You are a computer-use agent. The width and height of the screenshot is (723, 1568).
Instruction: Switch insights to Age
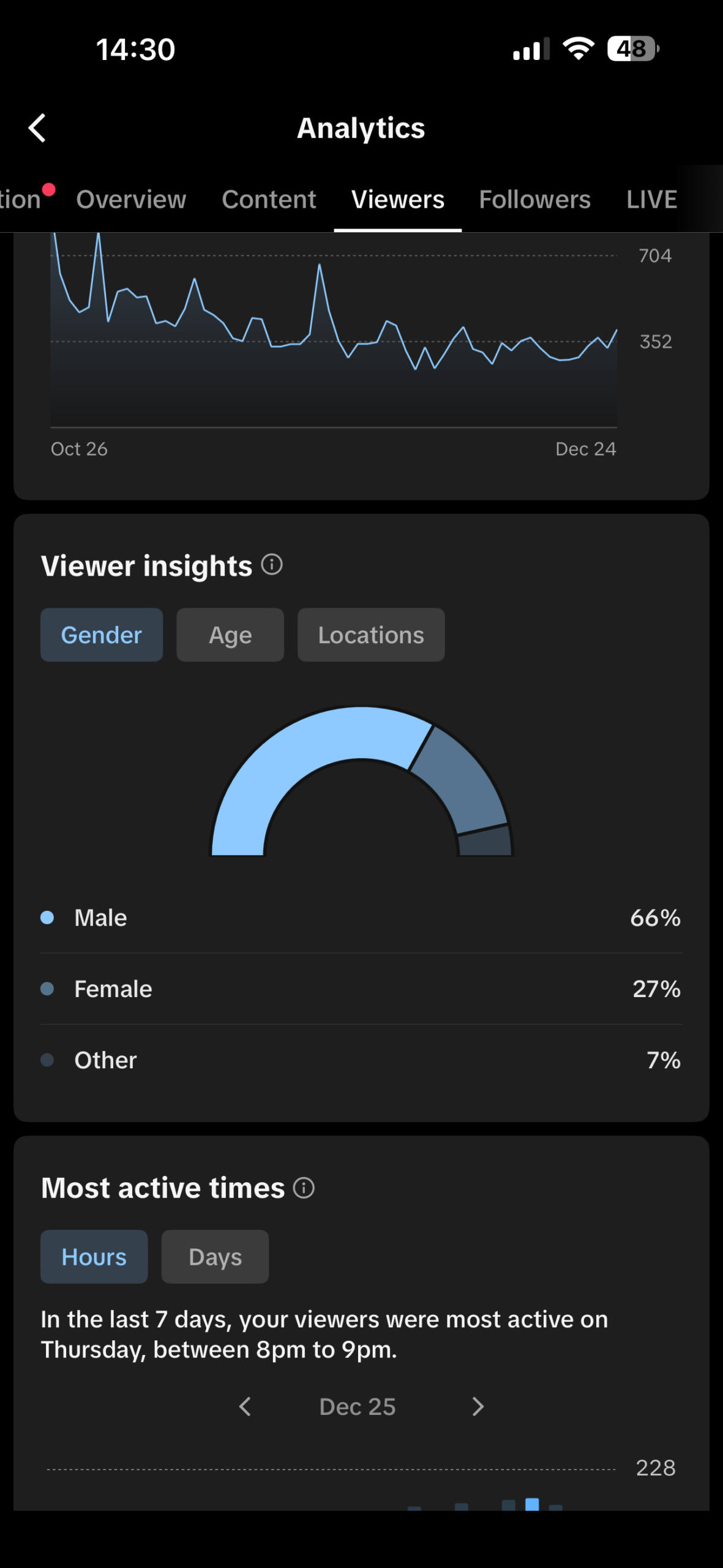230,635
